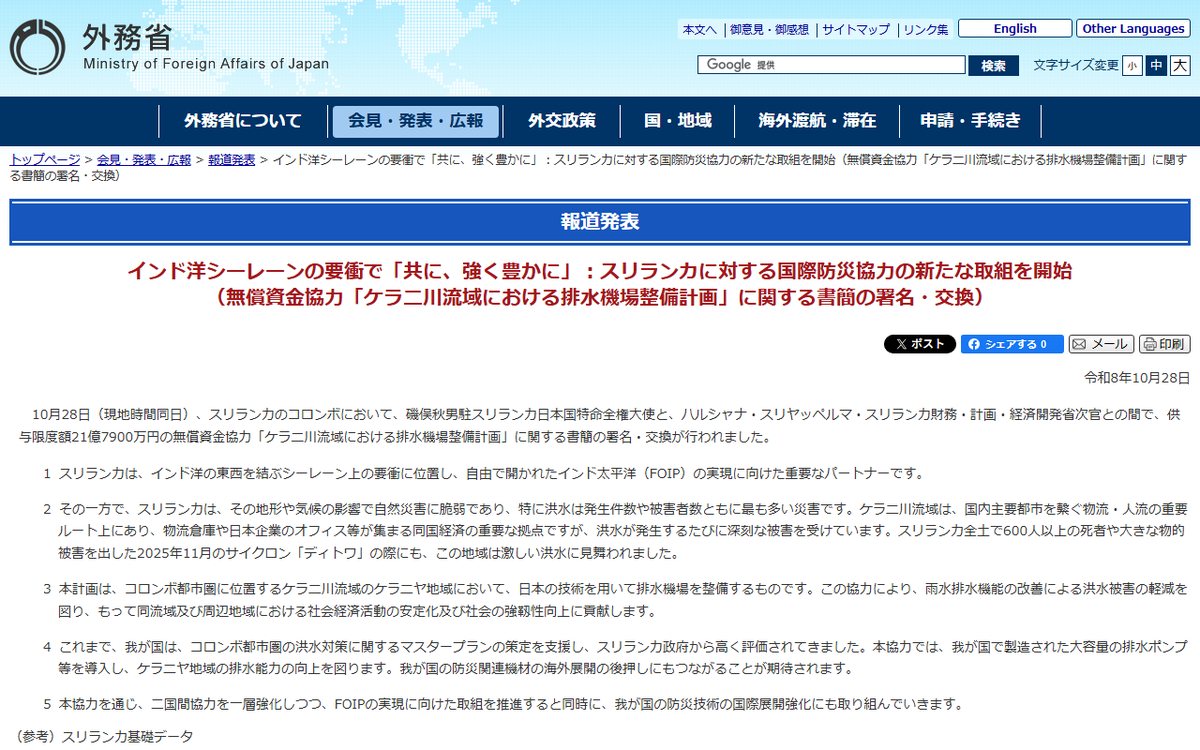This screenshot has height=750, width=1200.
Task: Set text size to small (小)
Action: pyautogui.click(x=1132, y=65)
